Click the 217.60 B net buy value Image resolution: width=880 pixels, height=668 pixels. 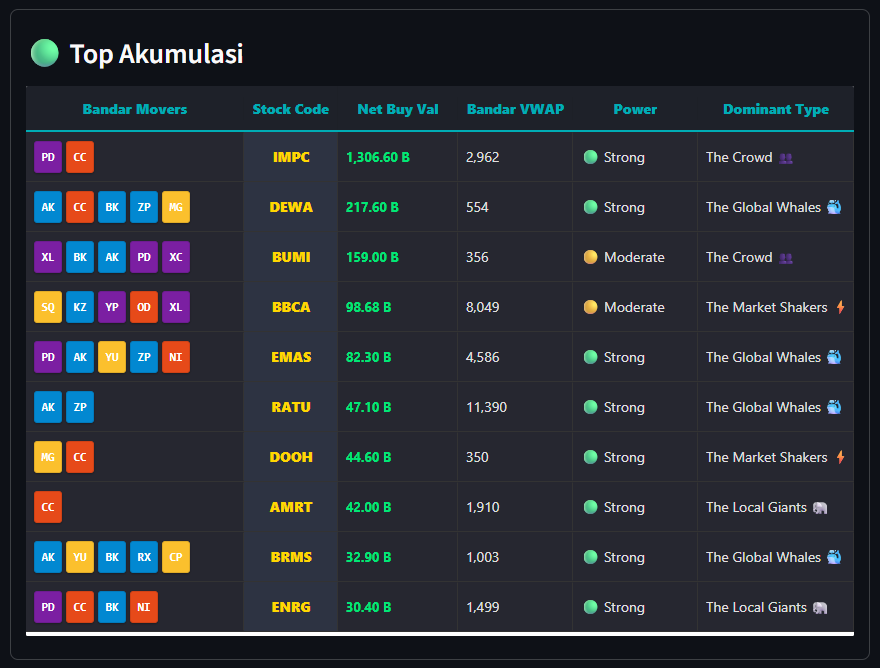tap(372, 207)
